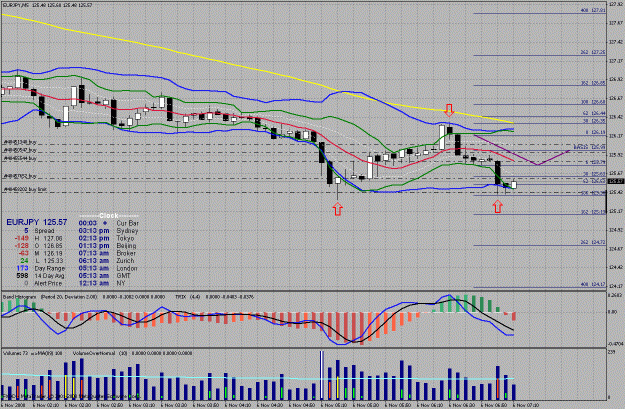This screenshot has width=625, height=409.
Task: Click the NY 12:13 am clock row
Action: [102, 283]
